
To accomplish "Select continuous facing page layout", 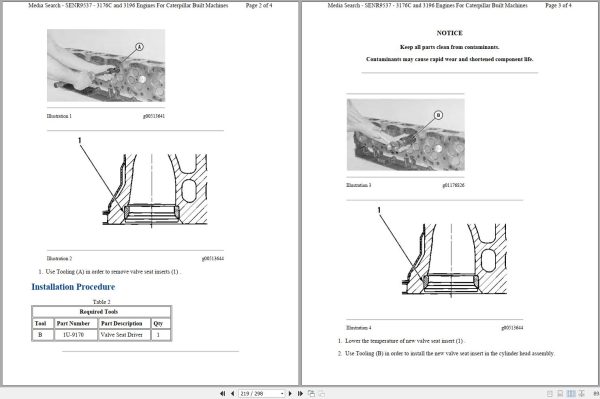I will 581,393.
